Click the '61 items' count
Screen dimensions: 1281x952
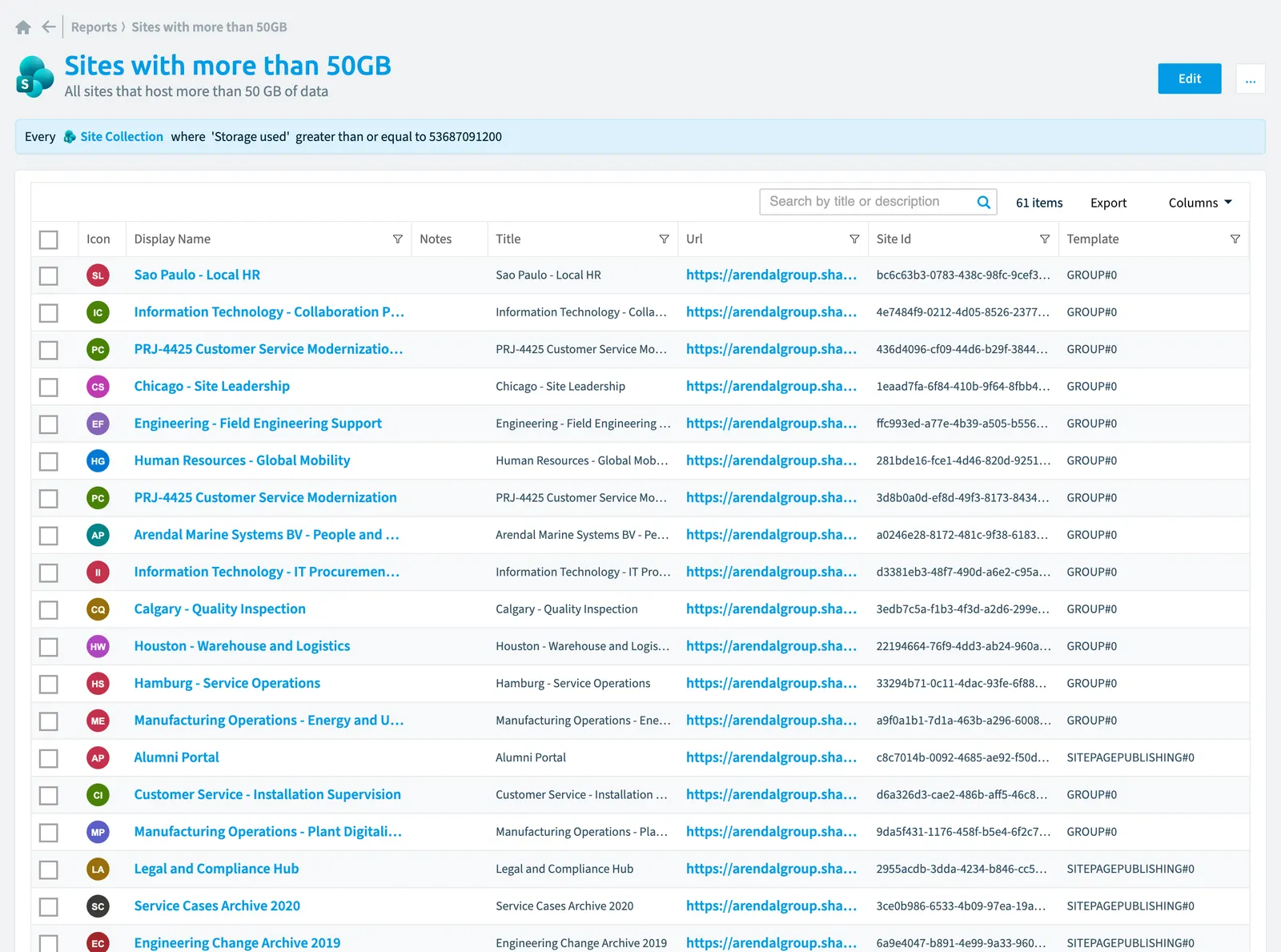tap(1039, 203)
